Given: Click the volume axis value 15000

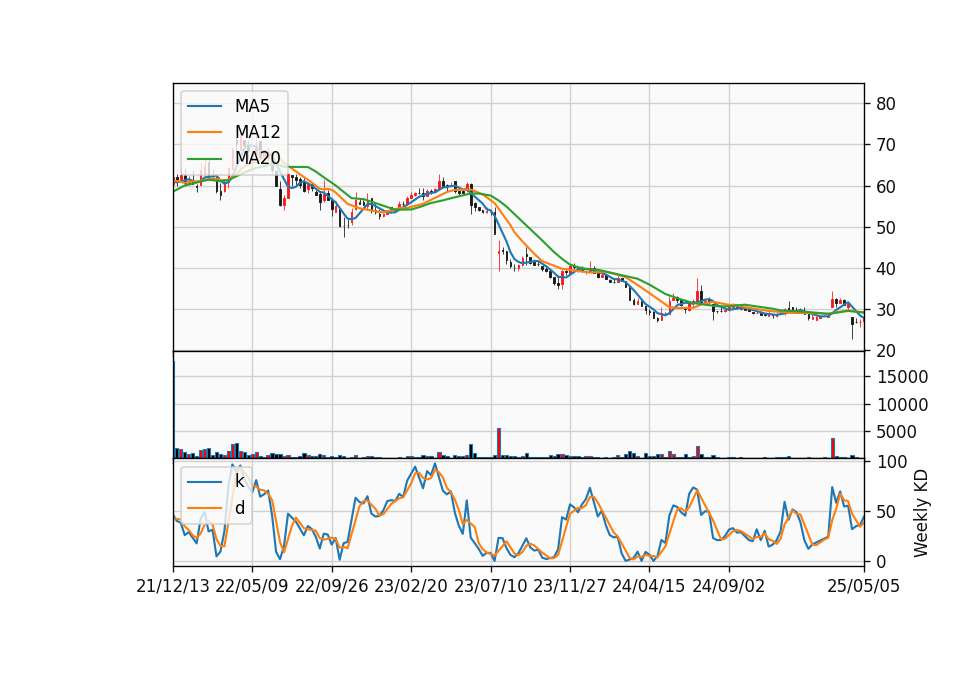Looking at the screenshot, I should tap(902, 377).
